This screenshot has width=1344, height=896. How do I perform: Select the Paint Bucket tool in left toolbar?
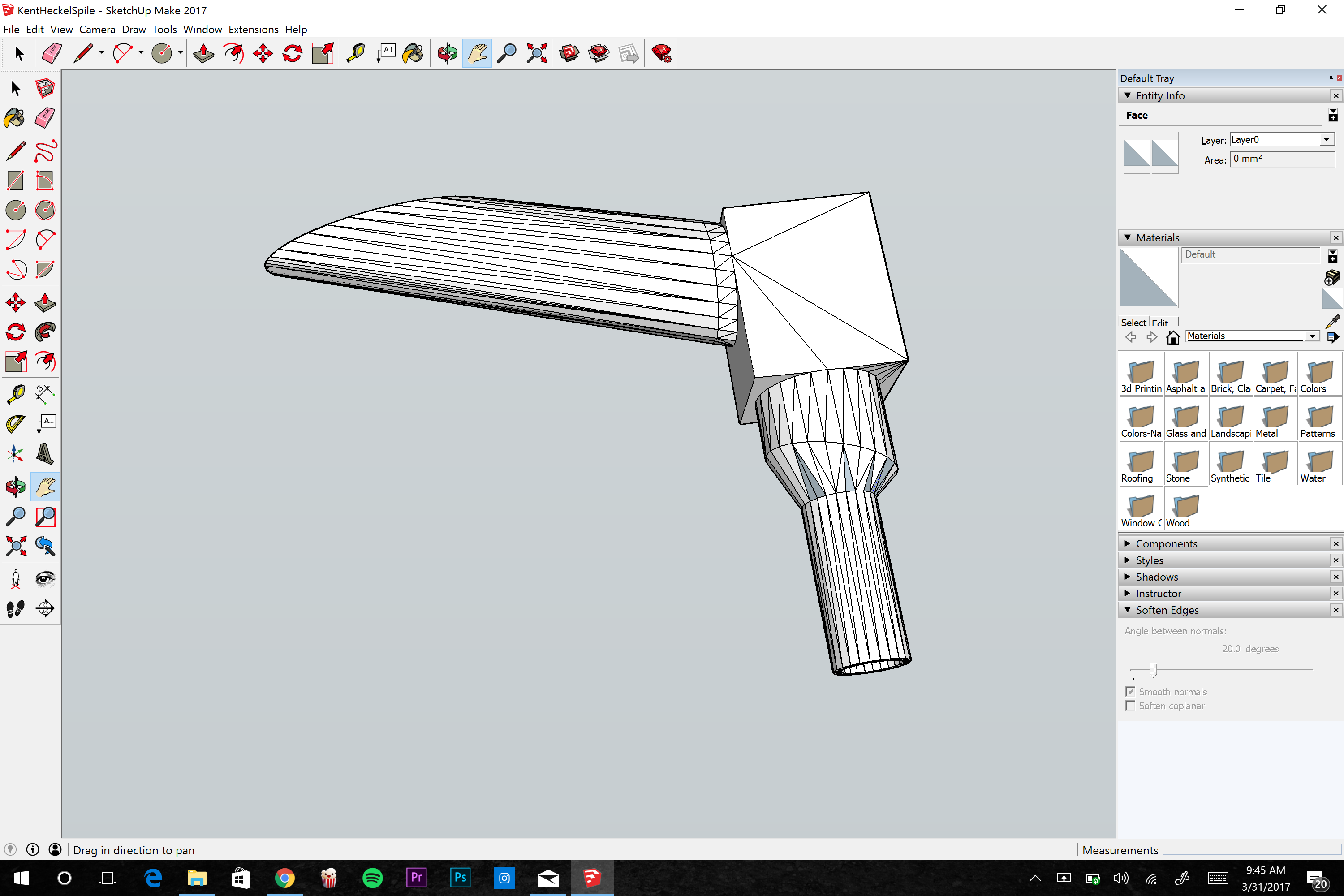[15, 118]
